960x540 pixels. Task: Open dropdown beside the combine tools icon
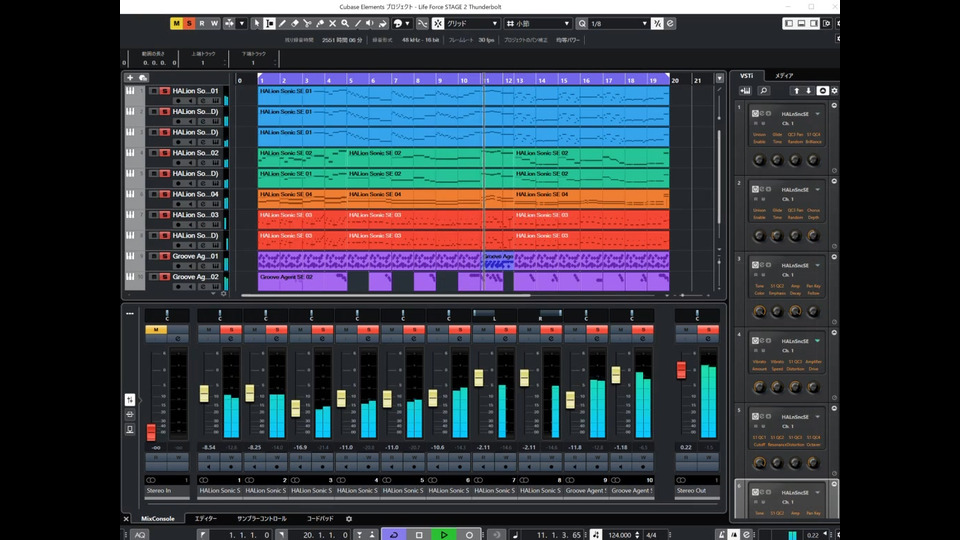point(242,23)
